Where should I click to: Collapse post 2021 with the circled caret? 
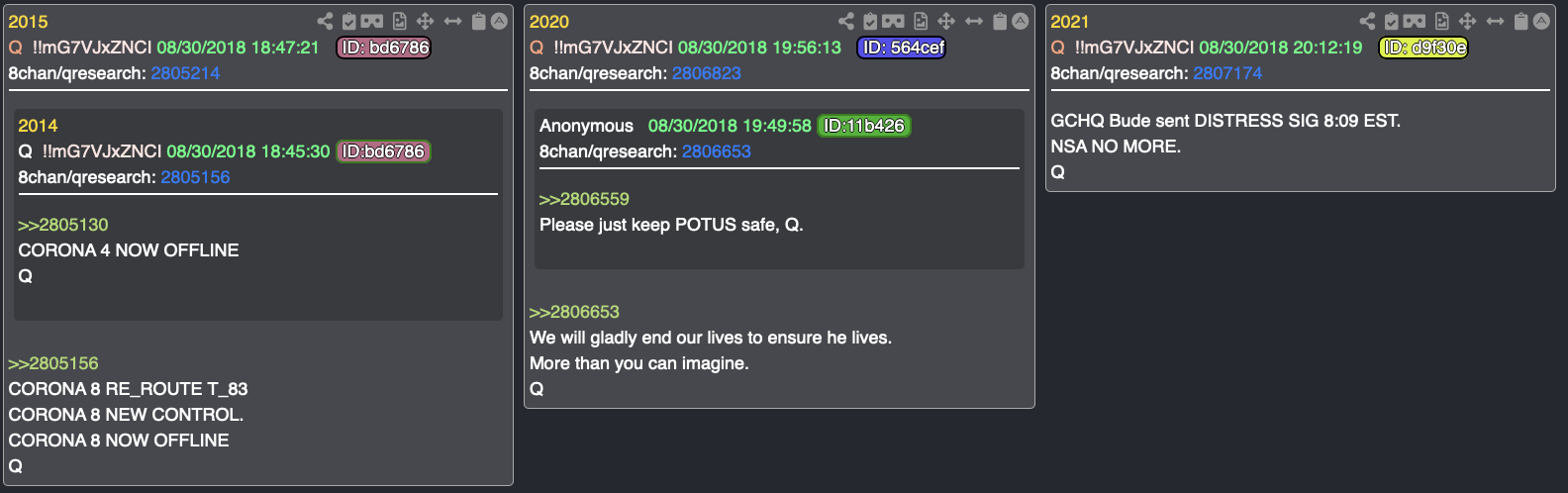coord(1542,21)
